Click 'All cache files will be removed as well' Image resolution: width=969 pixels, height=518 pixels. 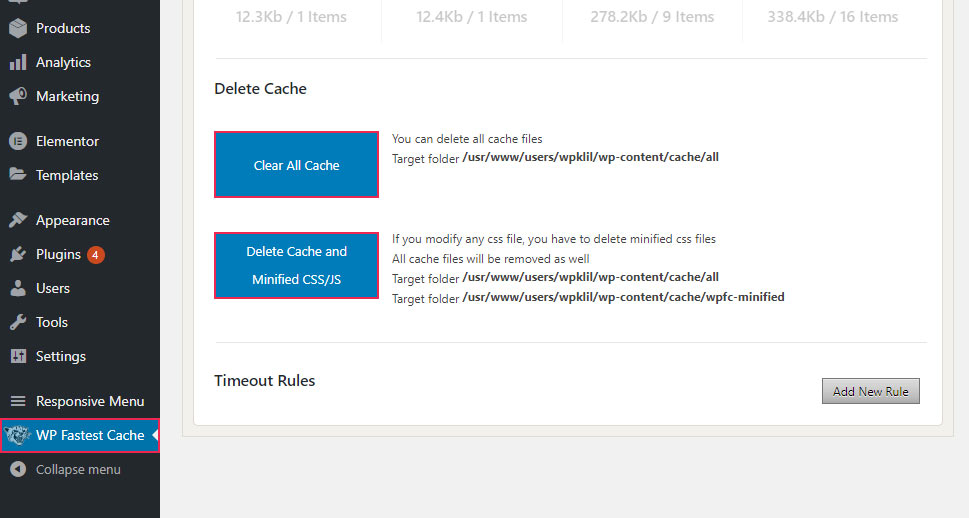point(491,259)
